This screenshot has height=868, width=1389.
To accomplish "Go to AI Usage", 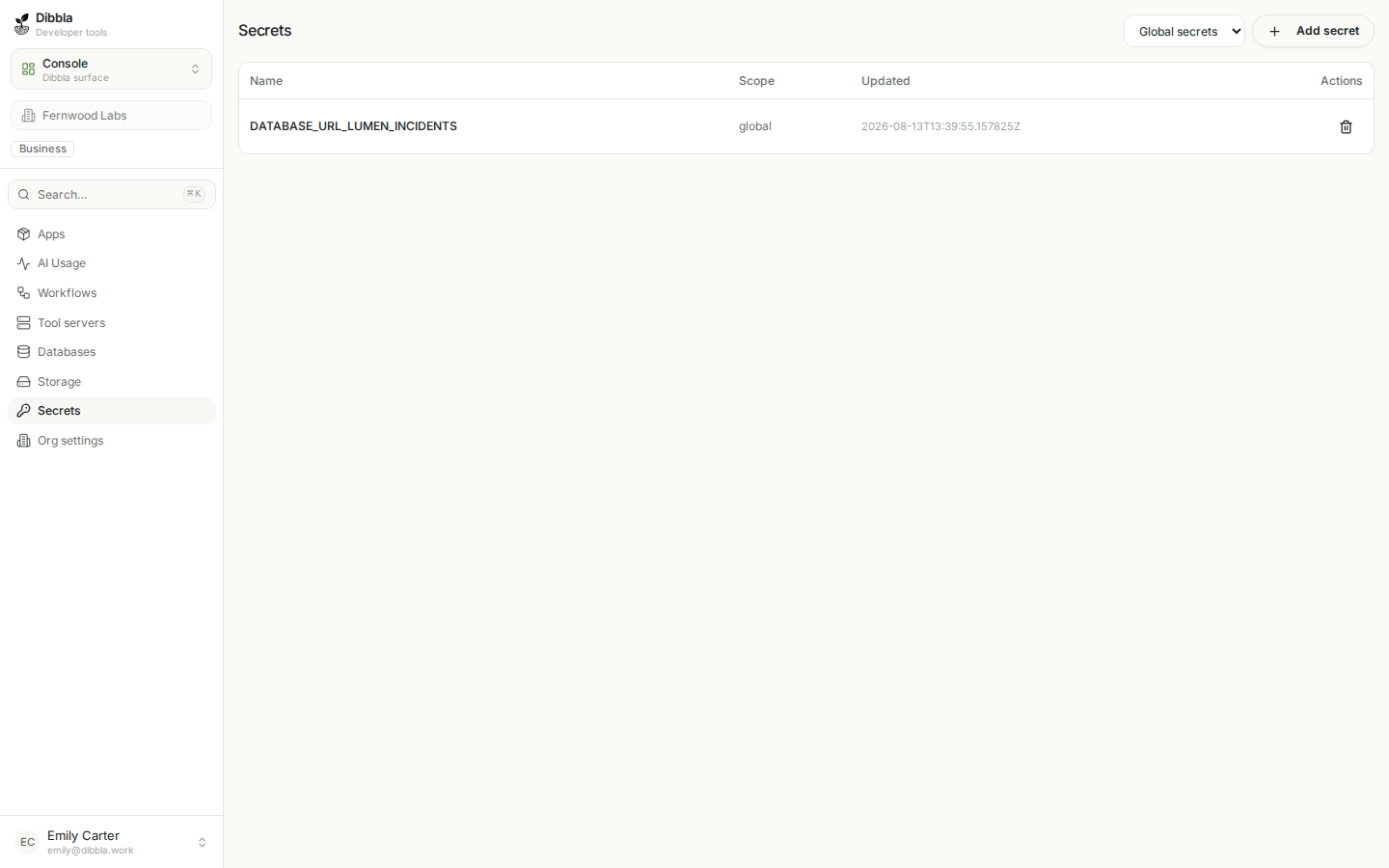I will tap(111, 263).
